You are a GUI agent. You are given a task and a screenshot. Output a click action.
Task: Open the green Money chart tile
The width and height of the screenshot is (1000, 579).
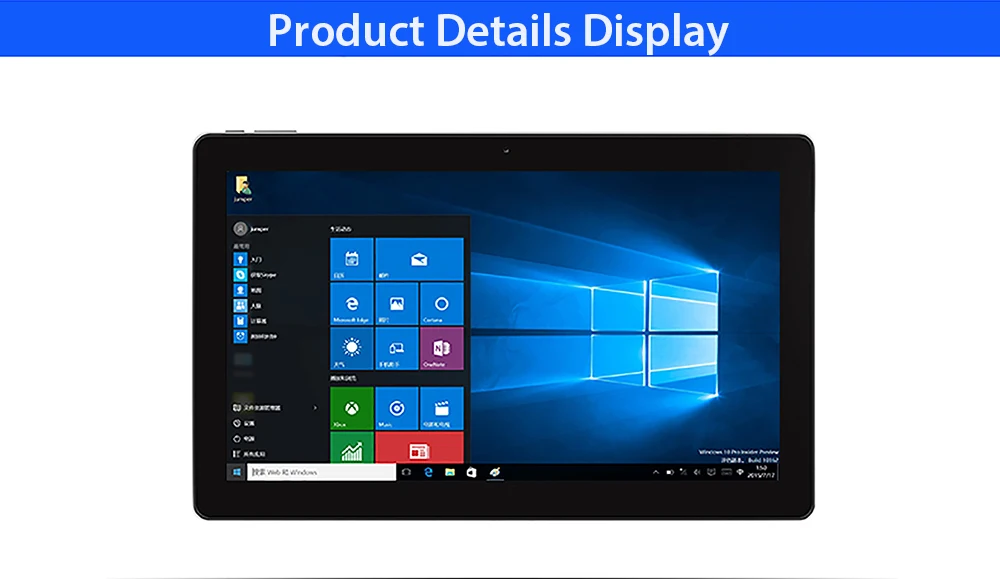(x=351, y=448)
